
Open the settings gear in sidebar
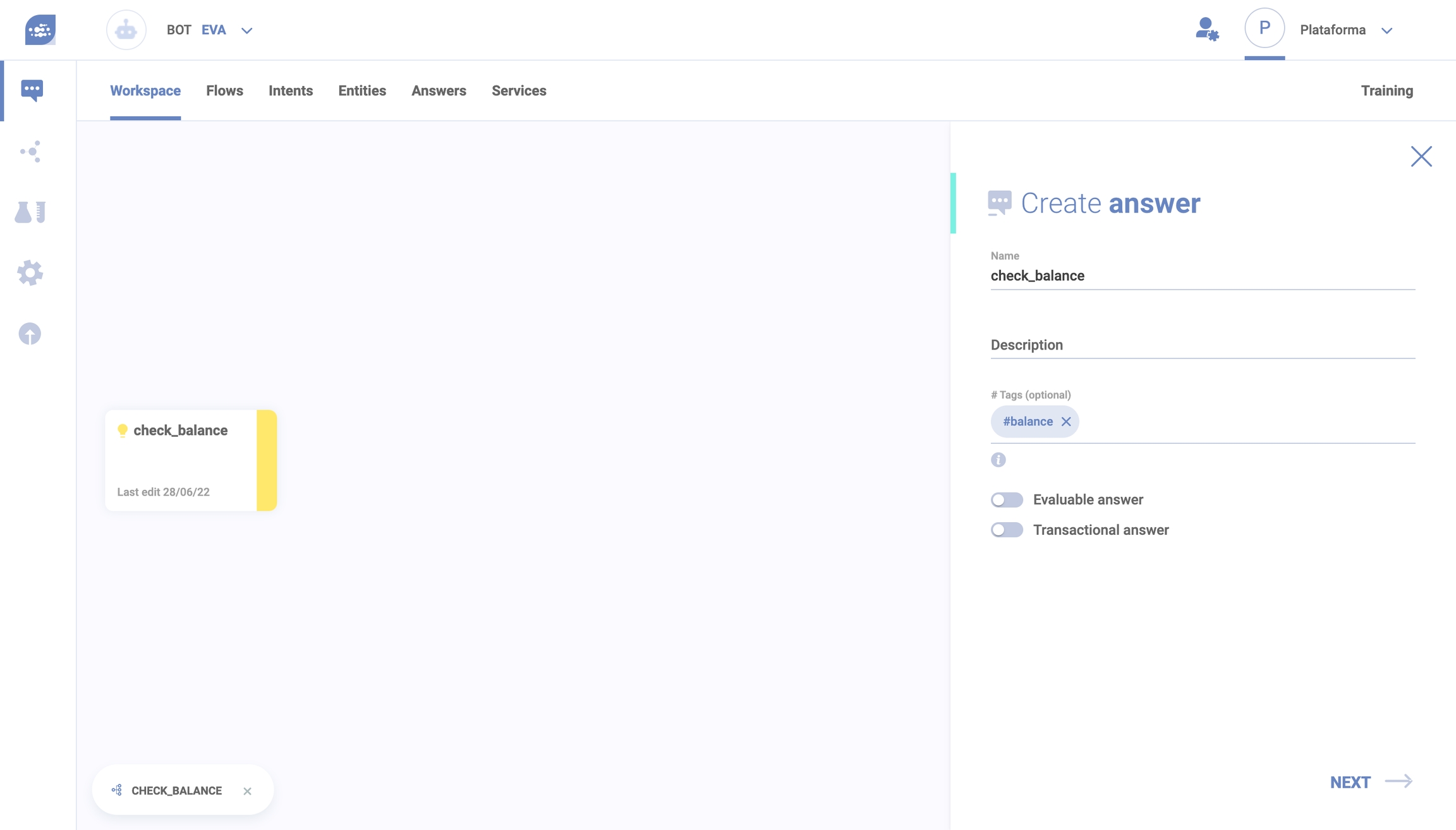pos(30,273)
